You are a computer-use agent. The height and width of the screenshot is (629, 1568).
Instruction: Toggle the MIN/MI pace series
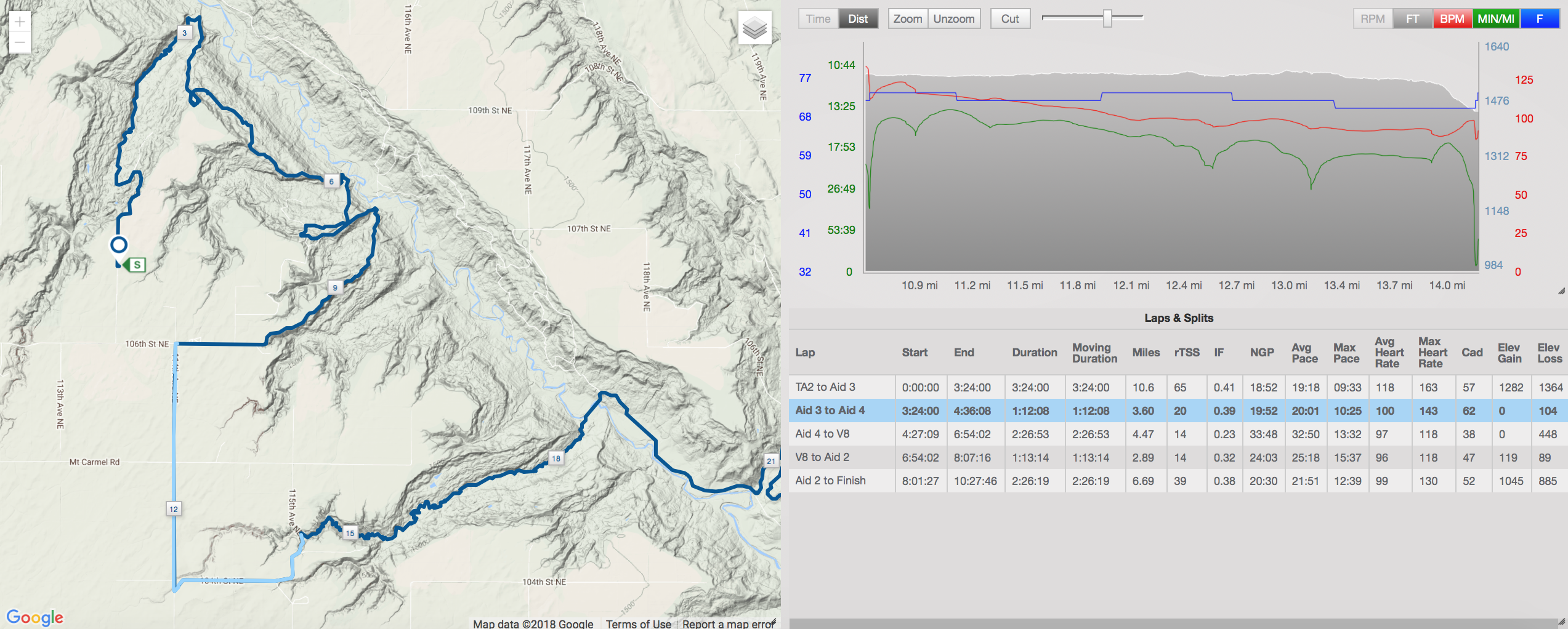(1496, 19)
